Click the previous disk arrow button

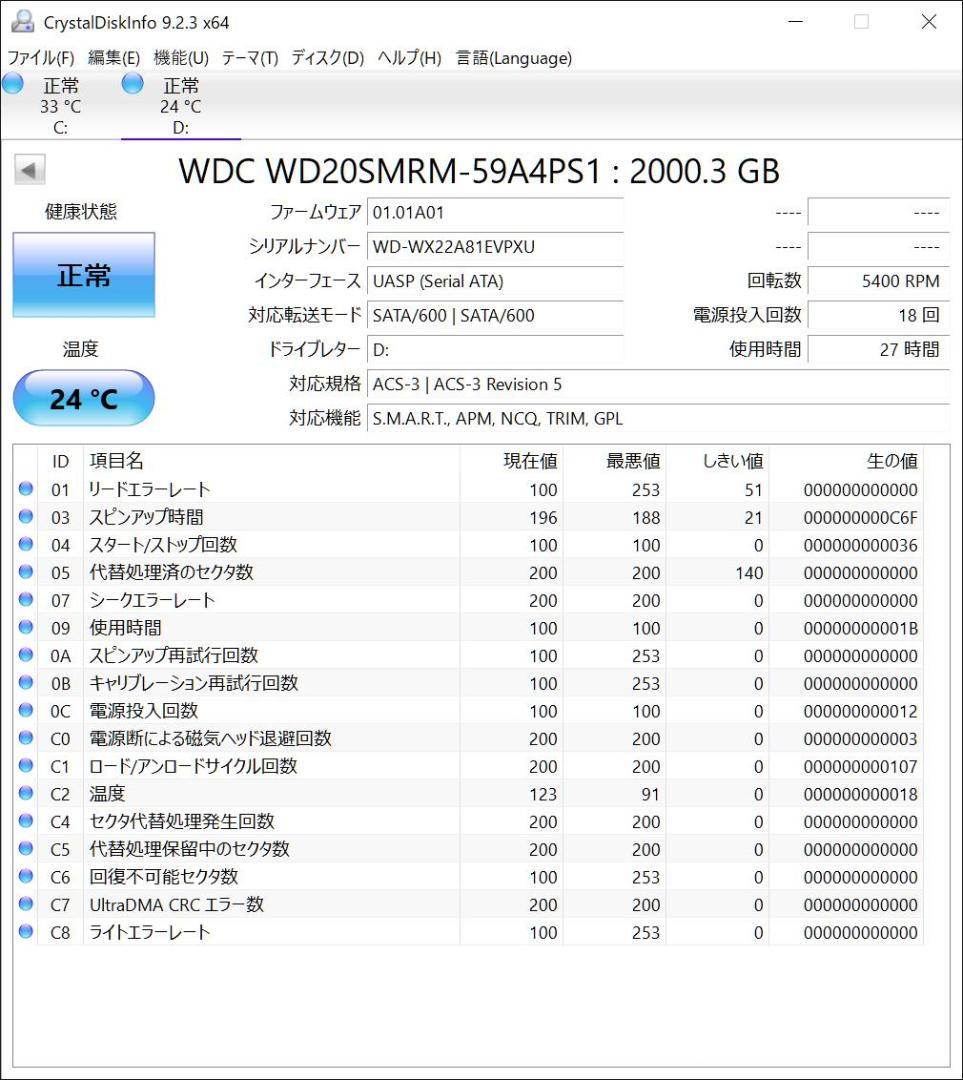(30, 169)
